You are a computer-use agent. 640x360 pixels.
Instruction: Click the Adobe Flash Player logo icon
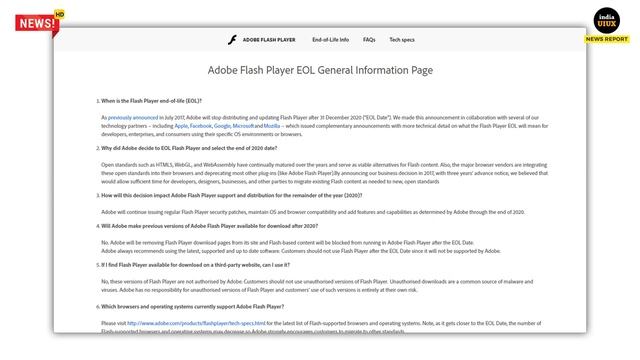point(232,40)
